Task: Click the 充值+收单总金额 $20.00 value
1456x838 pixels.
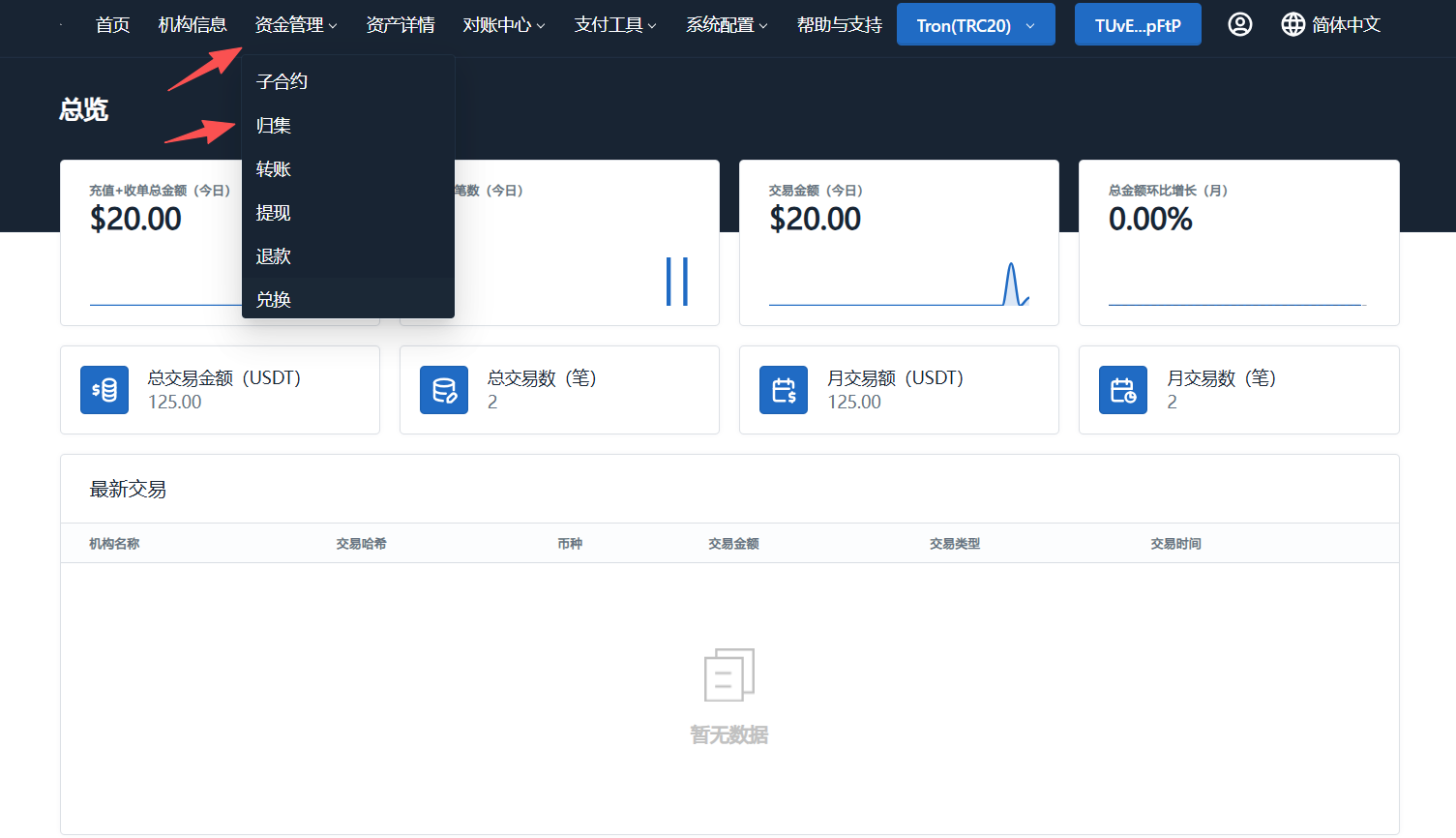Action: 135,219
